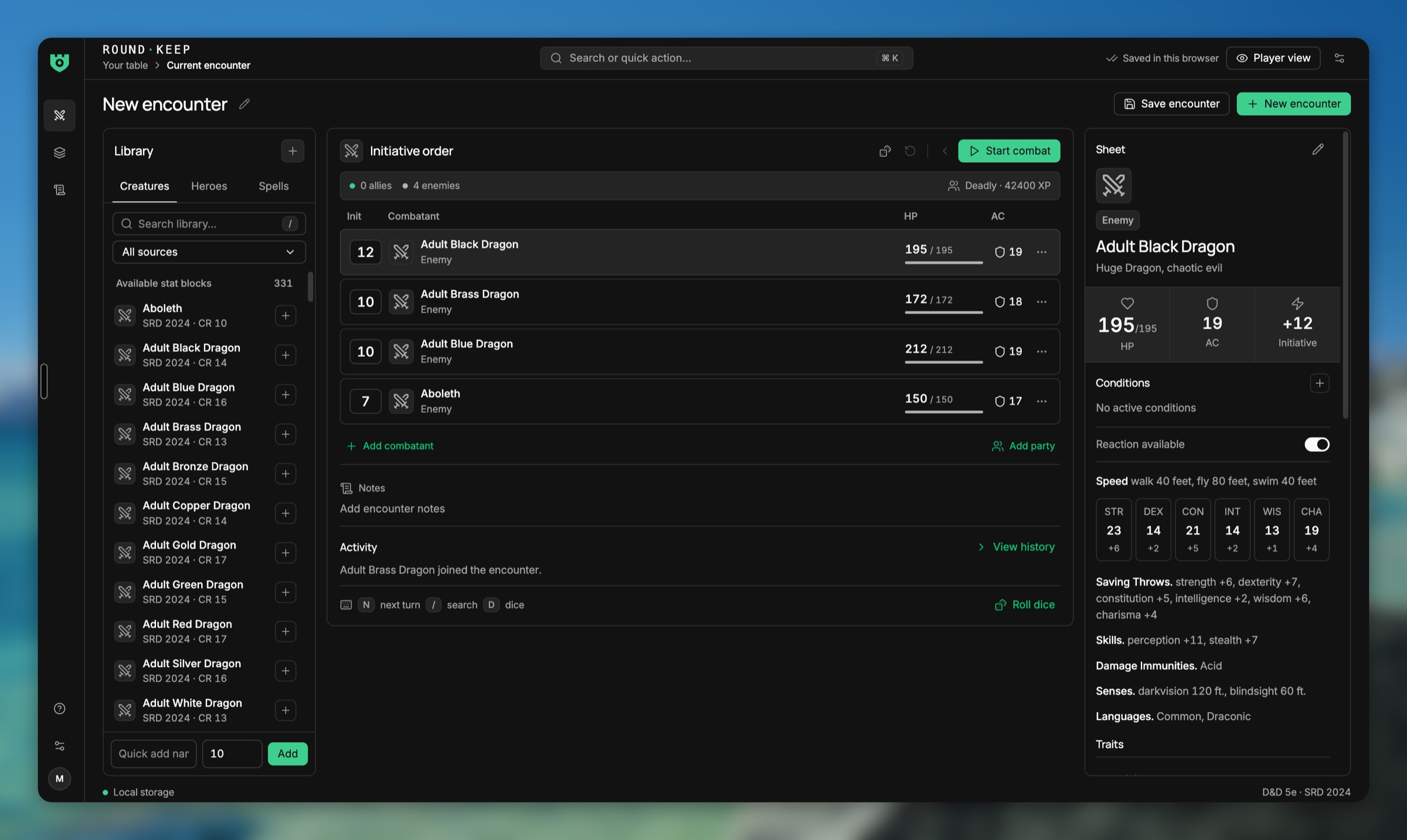The image size is (1407, 840).
Task: Open the scroll notes sidebar icon
Action: (59, 190)
